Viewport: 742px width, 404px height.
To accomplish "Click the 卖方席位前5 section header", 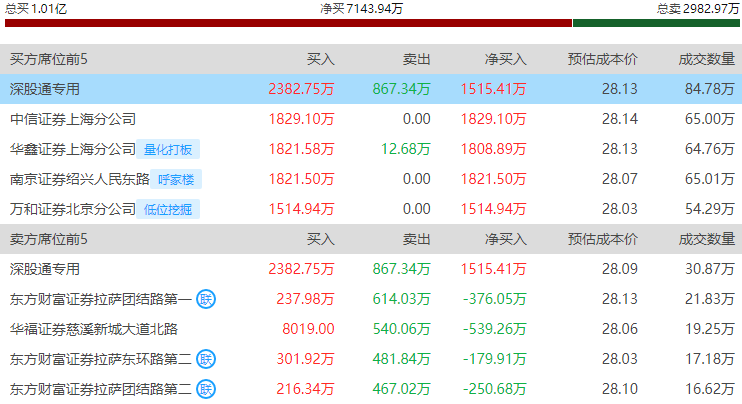I will pyautogui.click(x=48, y=239).
